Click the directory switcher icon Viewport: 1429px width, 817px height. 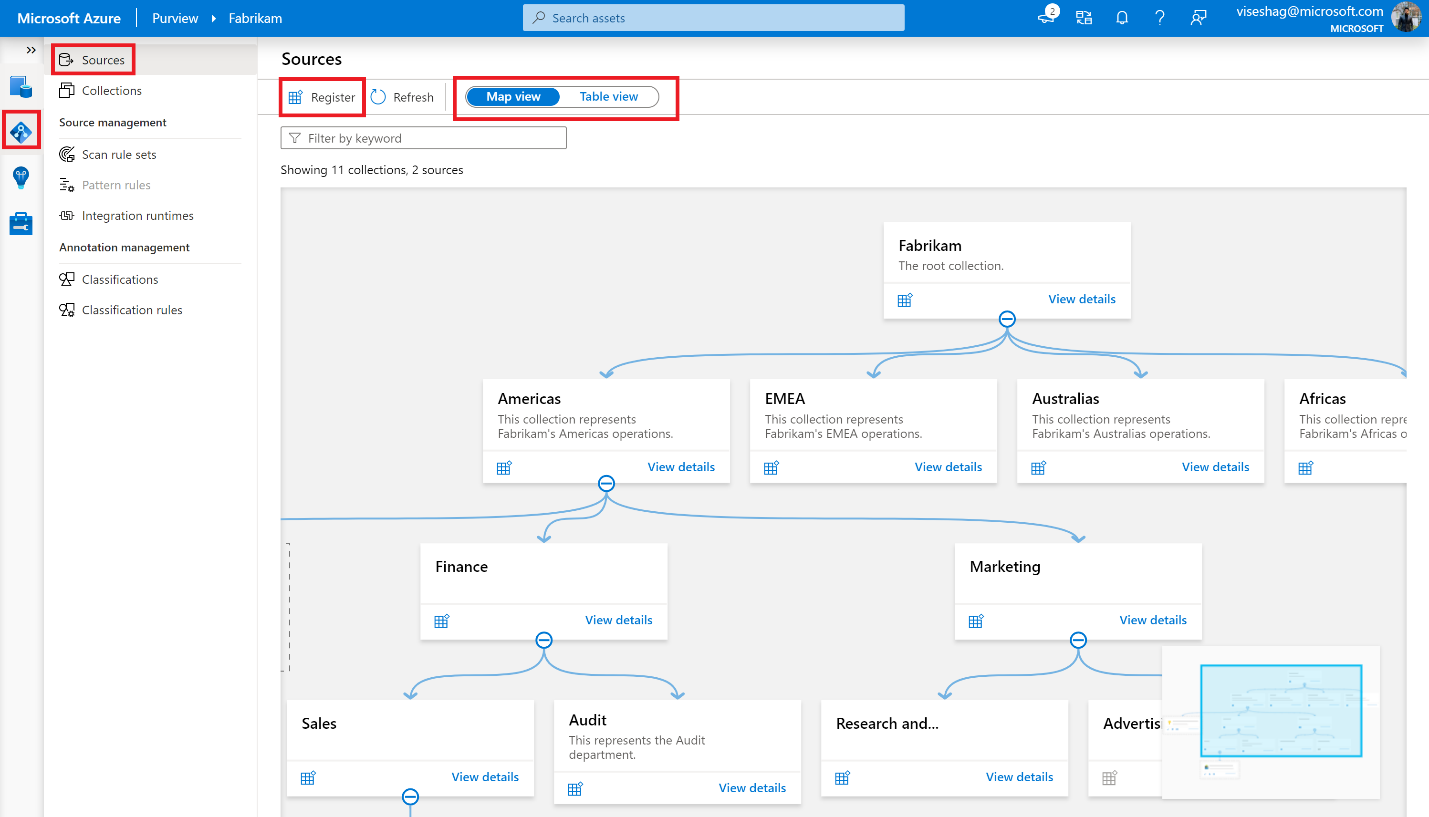click(1084, 17)
